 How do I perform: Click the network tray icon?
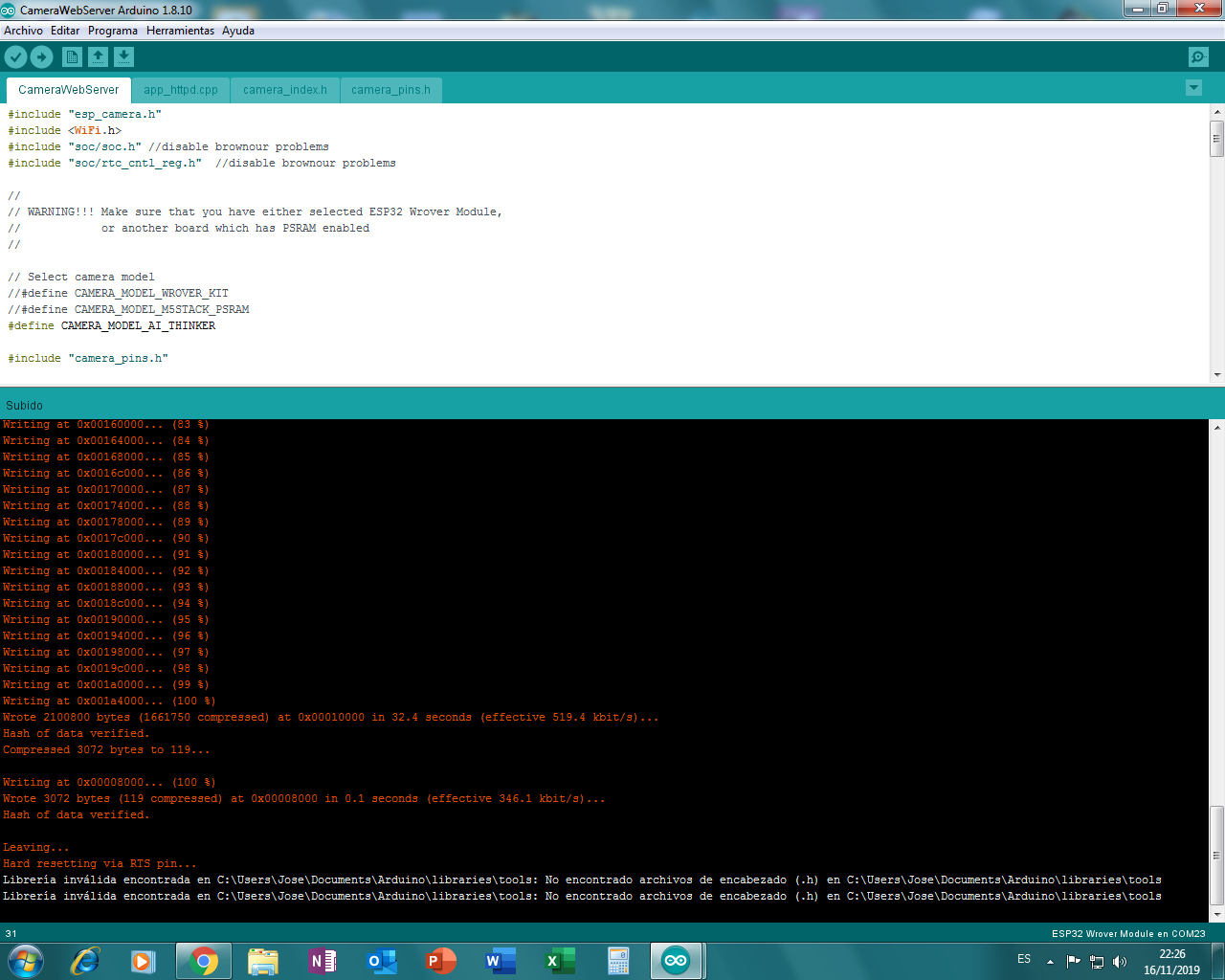tap(1097, 962)
